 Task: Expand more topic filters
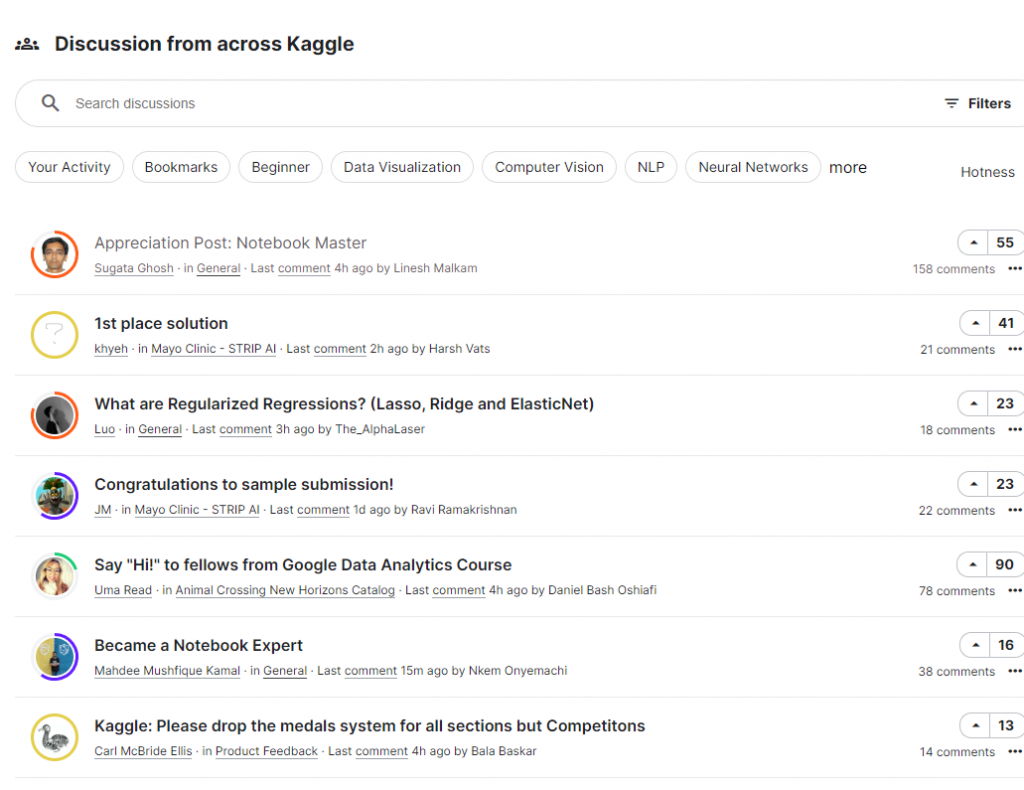click(847, 168)
